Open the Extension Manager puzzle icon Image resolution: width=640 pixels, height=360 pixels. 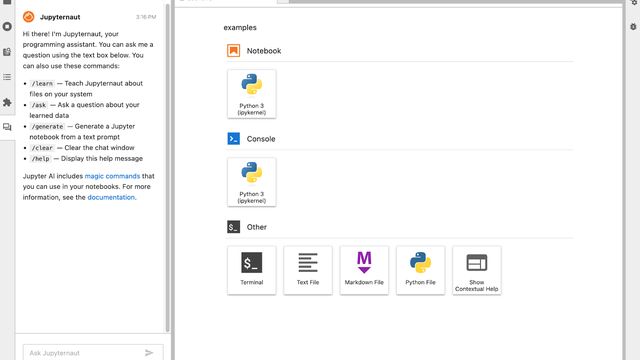(x=7, y=102)
